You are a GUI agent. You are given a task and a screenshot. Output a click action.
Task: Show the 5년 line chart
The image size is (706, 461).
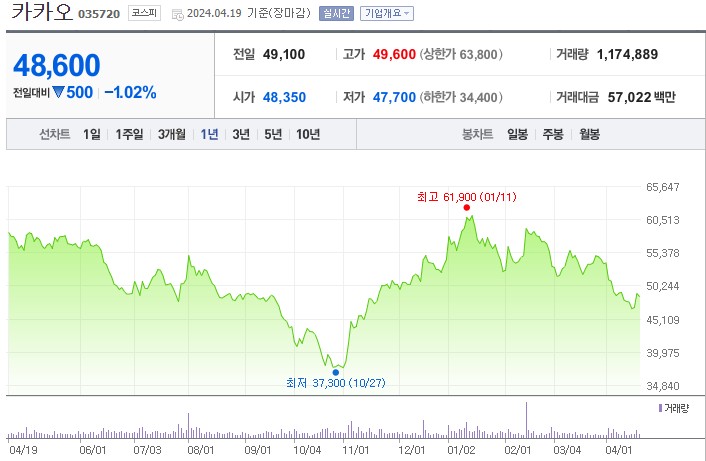(x=273, y=134)
